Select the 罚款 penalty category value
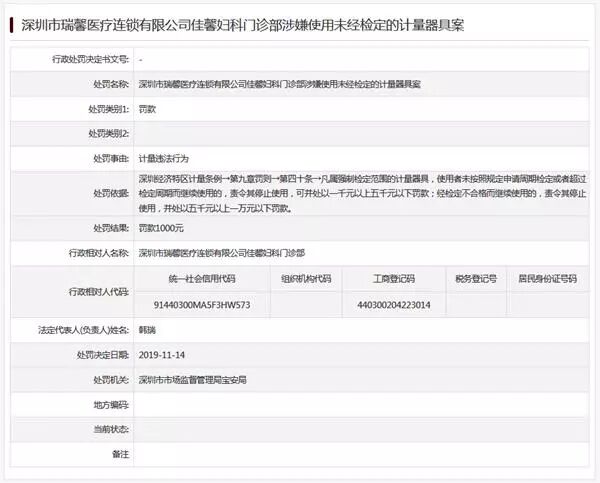This screenshot has height=483, width=600. click(x=147, y=109)
